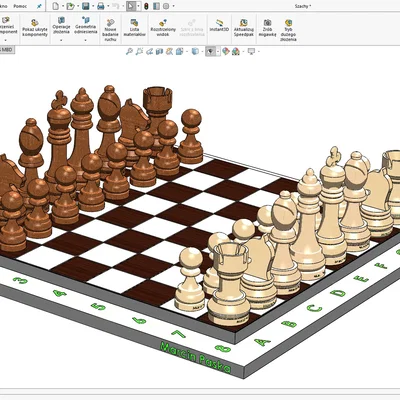Screen dimensions: 400x400
Task: Click the Apply Scene icon
Action: coord(236,51)
